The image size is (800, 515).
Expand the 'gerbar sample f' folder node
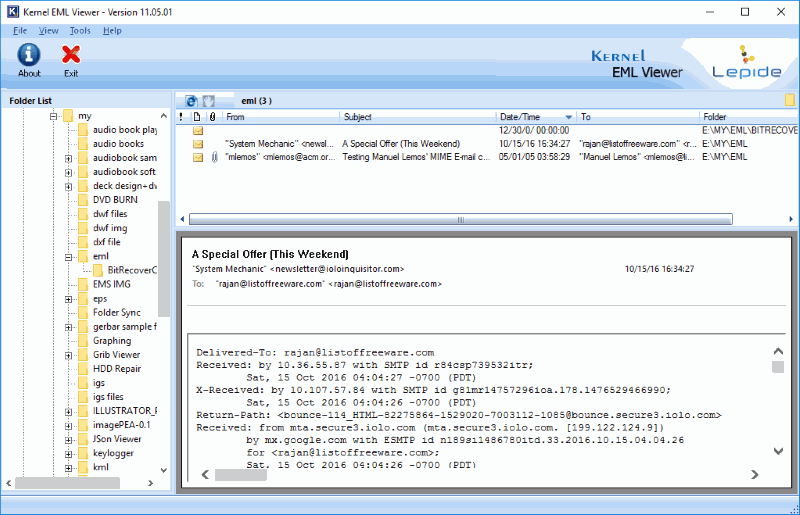click(x=68, y=328)
